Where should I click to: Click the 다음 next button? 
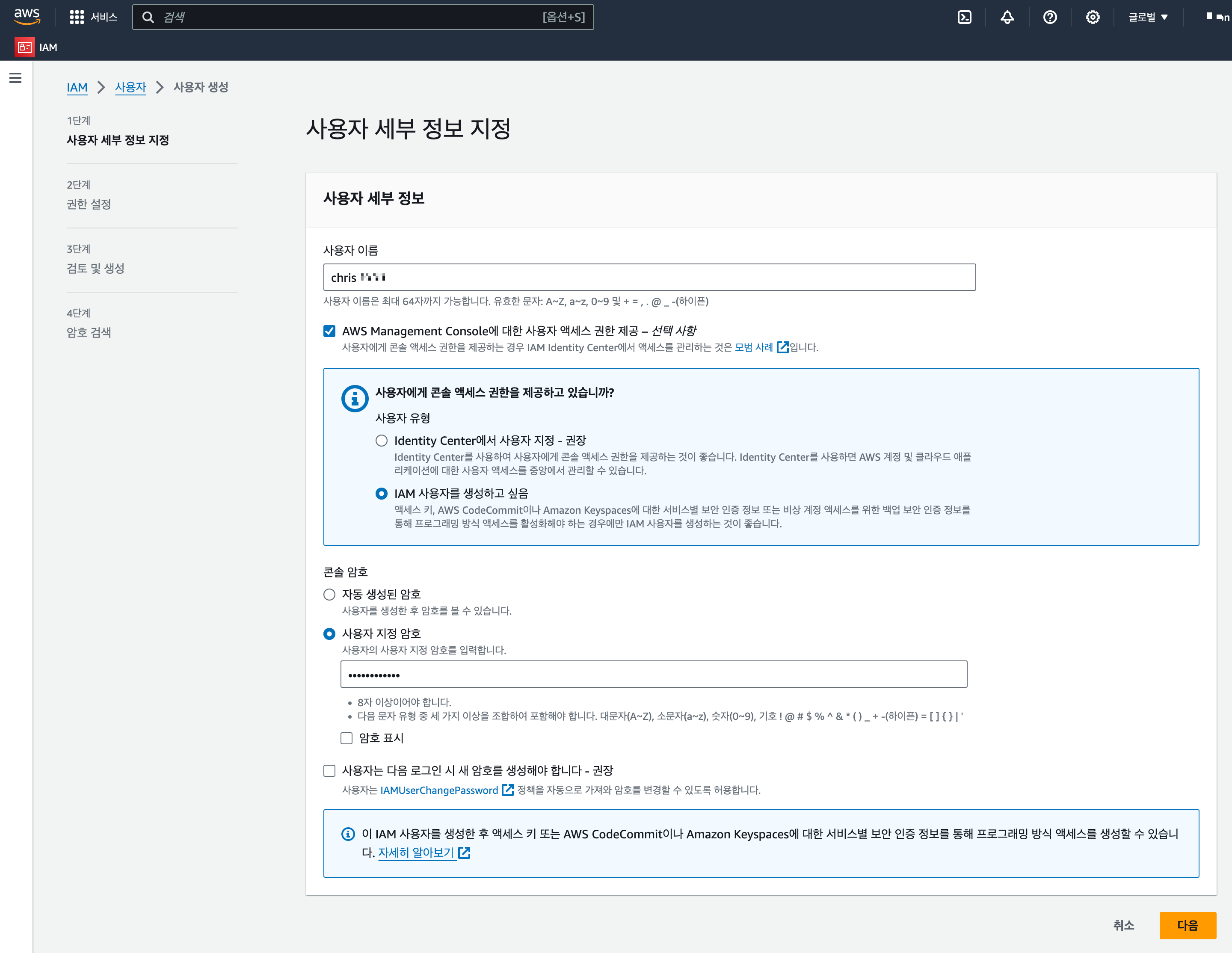[1187, 925]
